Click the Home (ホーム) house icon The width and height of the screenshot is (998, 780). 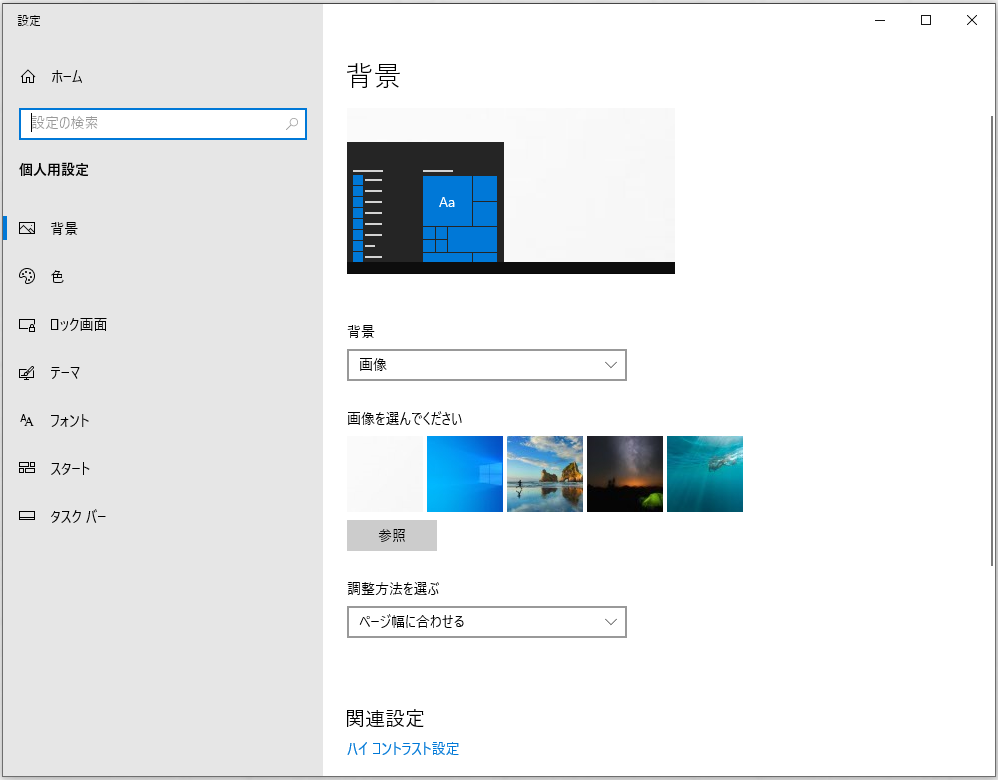pos(27,77)
